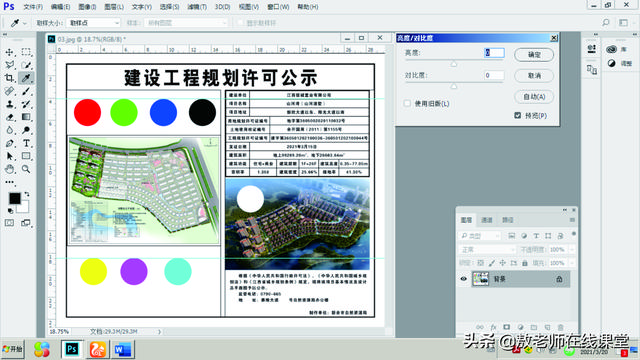
Task: Open the 取样大小 dropdown
Action: point(94,23)
